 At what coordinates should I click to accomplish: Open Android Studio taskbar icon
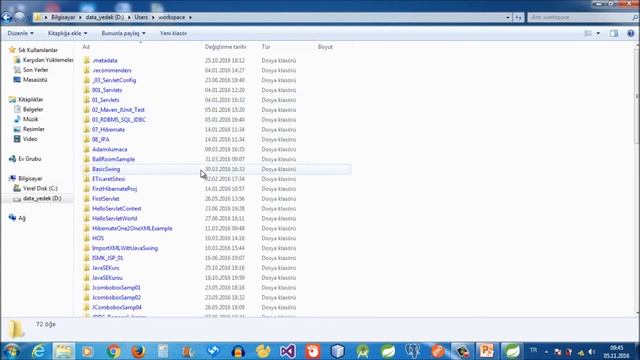pyautogui.click(x=362, y=351)
